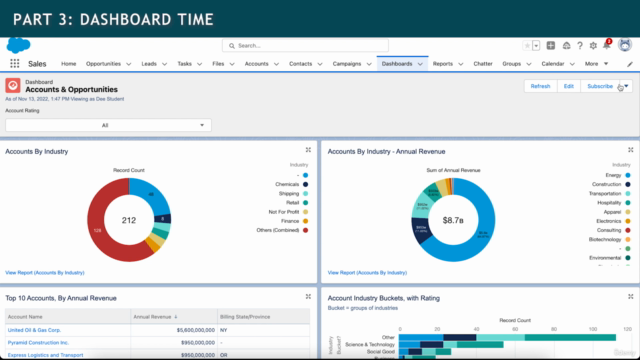Click the search magnifier icon
The width and height of the screenshot is (640, 360).
[232, 46]
